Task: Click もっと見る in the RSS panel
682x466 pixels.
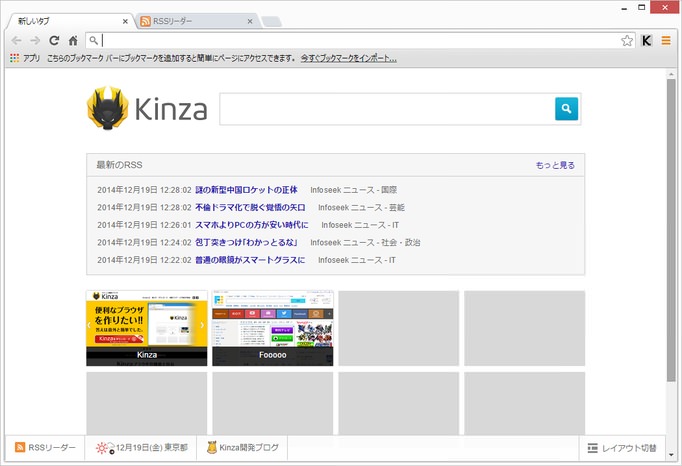Action: coord(555,165)
